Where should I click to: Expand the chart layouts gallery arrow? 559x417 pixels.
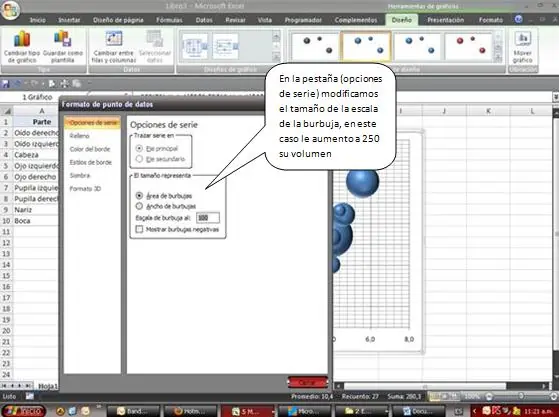pyautogui.click(x=276, y=57)
